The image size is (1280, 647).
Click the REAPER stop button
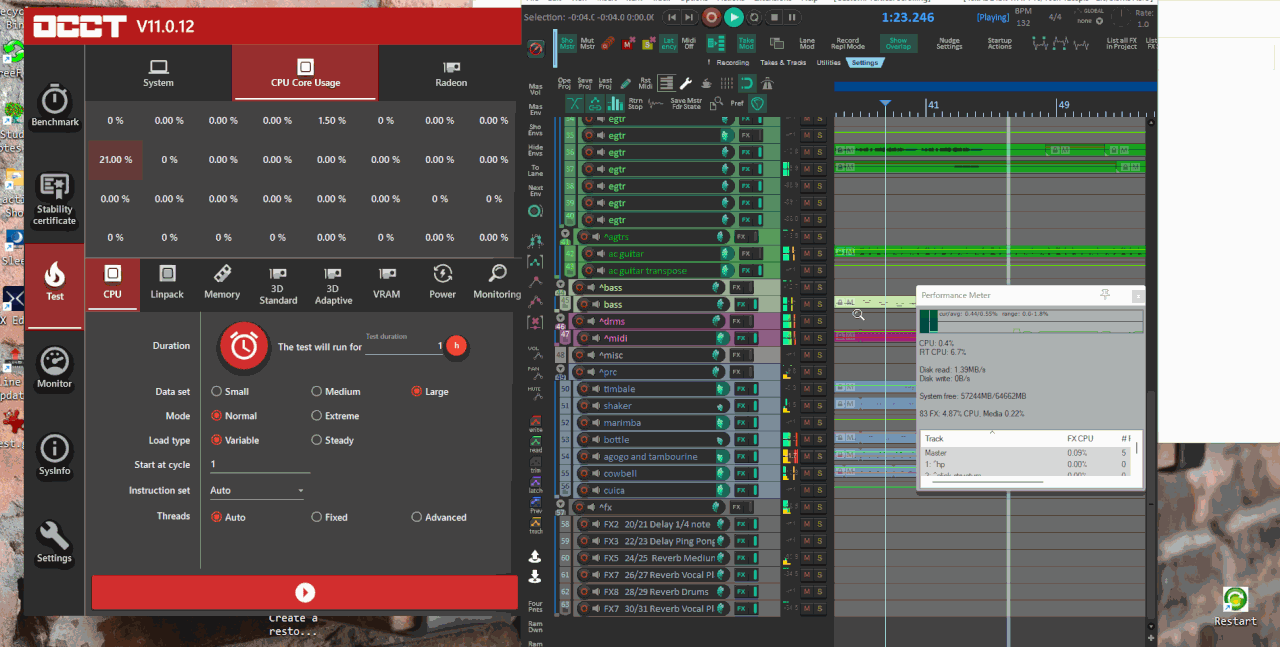773,17
